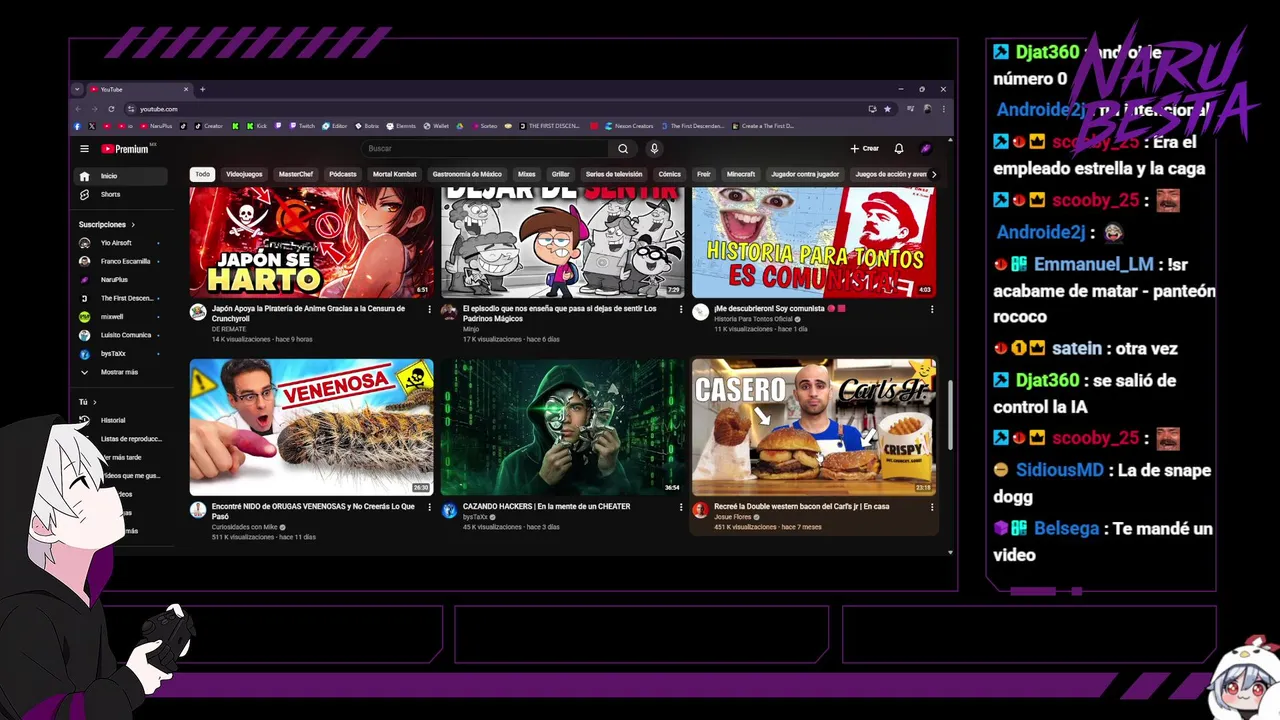Viewport: 1280px width, 720px height.
Task: Select the MasterChef filter chip
Action: (x=296, y=174)
